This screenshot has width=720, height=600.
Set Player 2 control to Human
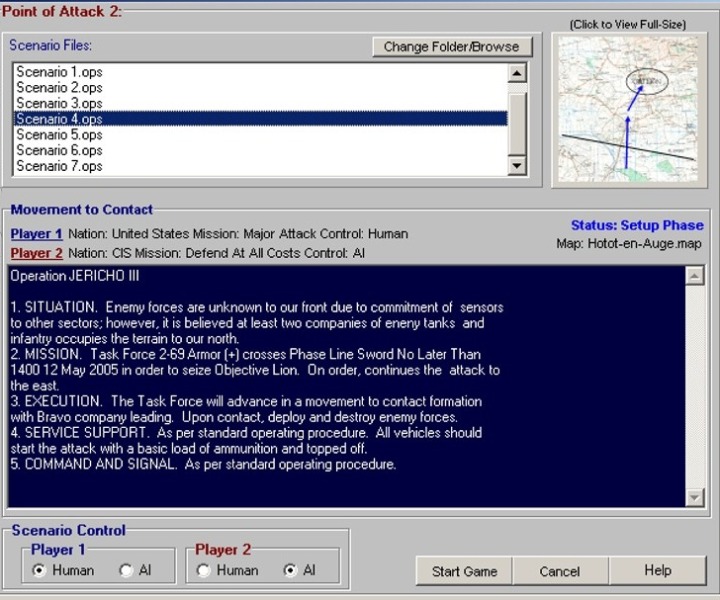click(x=204, y=571)
